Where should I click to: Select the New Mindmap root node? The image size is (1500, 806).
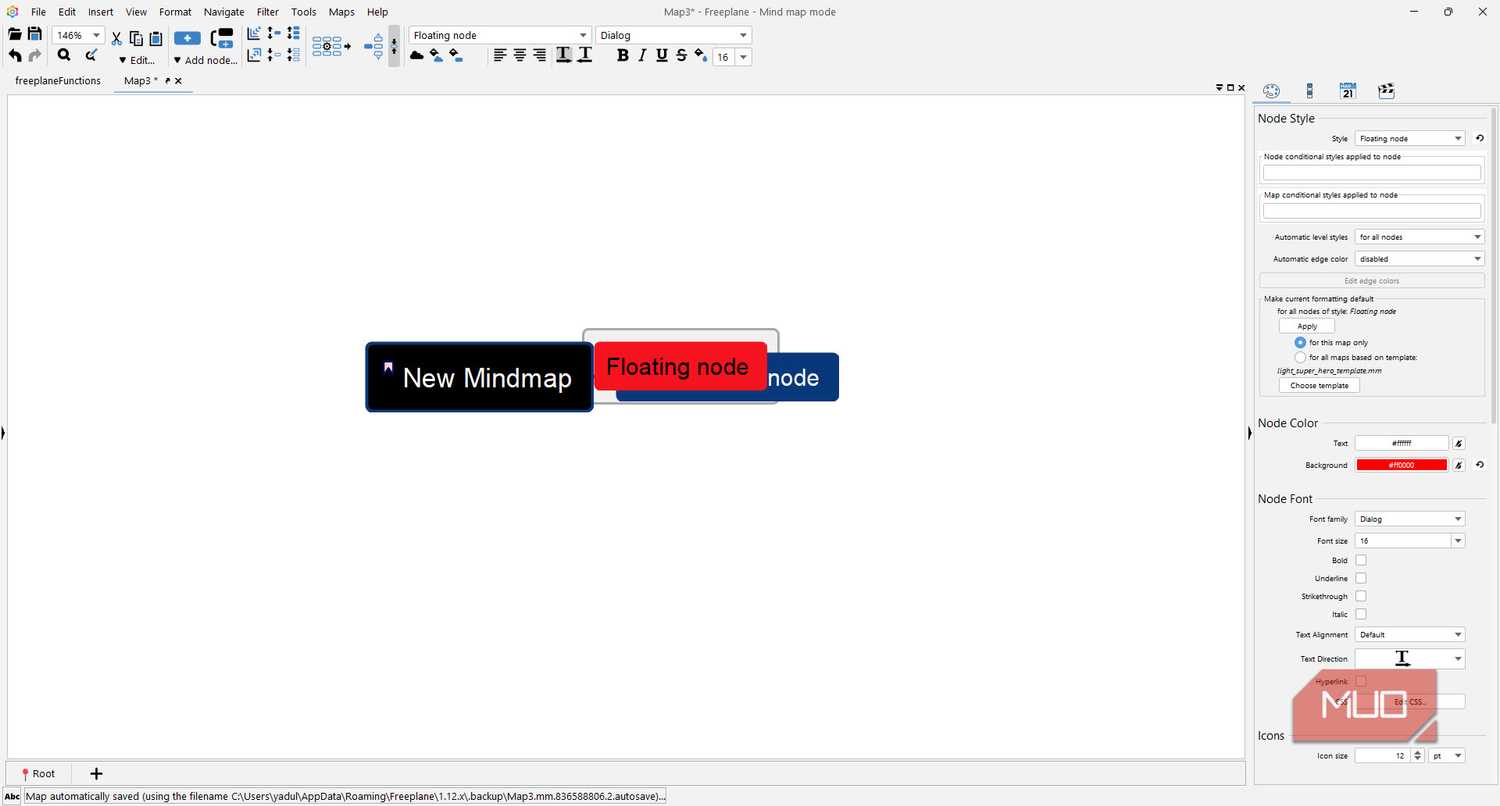coord(479,377)
